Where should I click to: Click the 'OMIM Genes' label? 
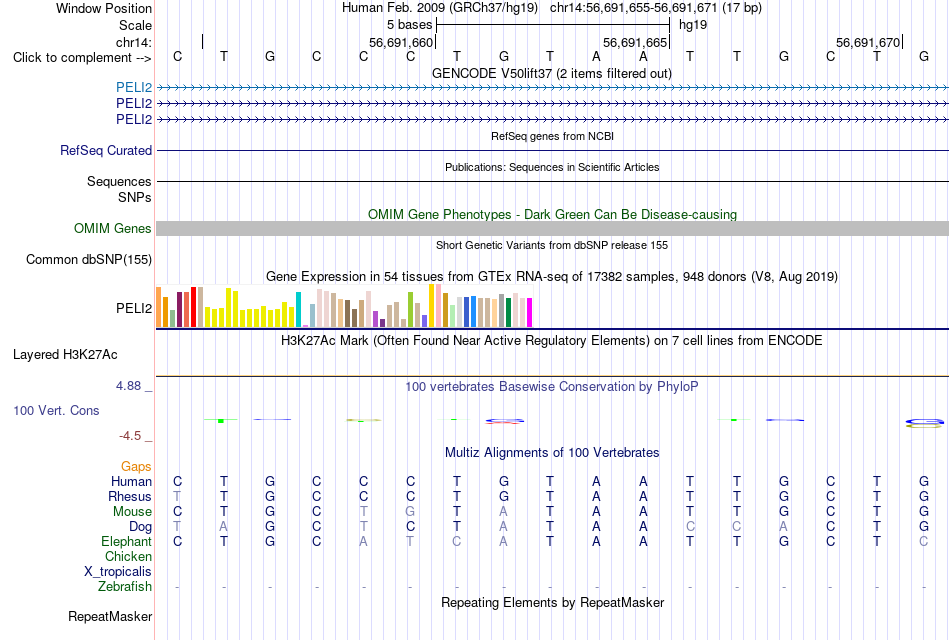[112, 228]
